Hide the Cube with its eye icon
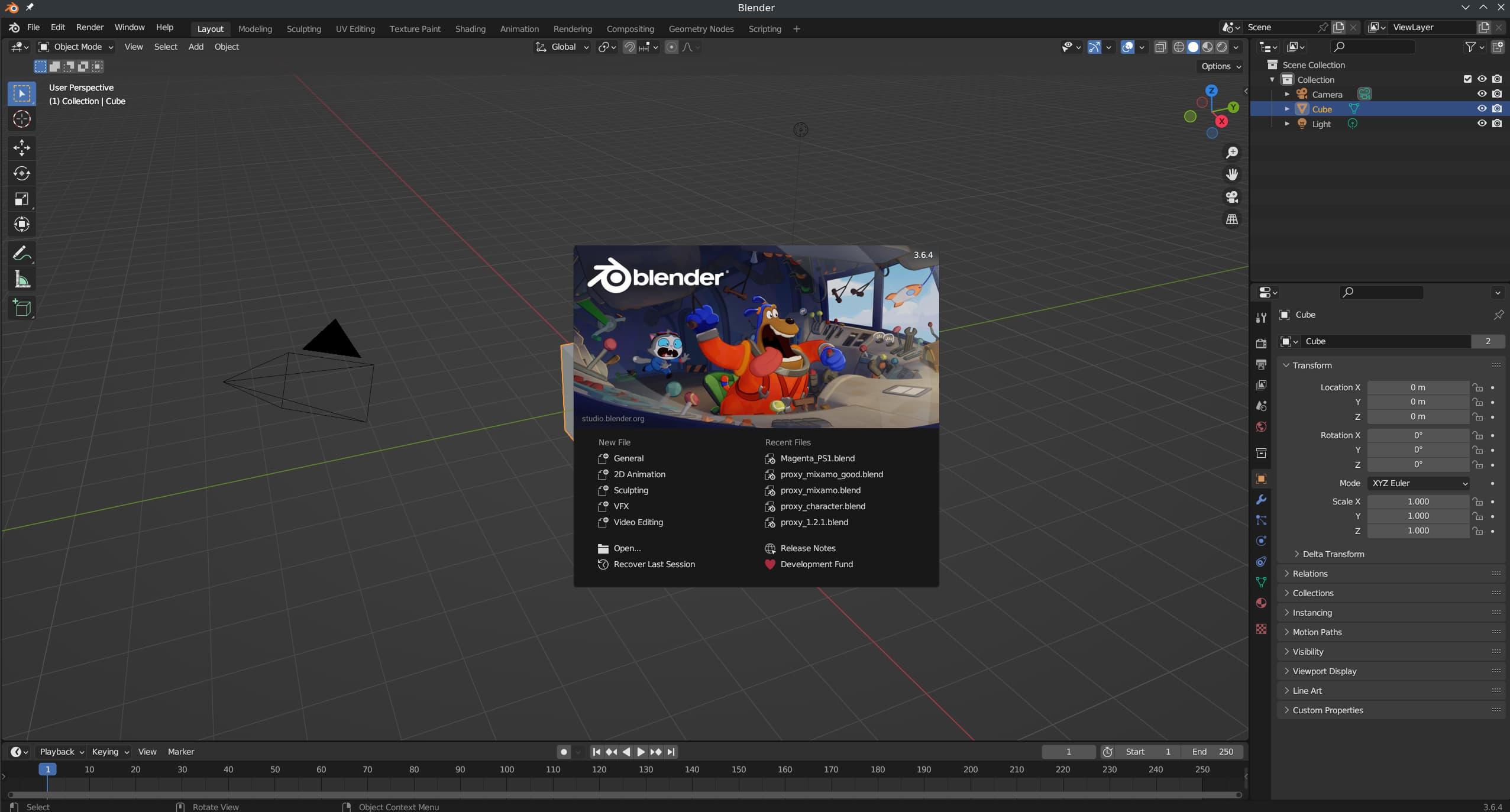 tap(1482, 109)
